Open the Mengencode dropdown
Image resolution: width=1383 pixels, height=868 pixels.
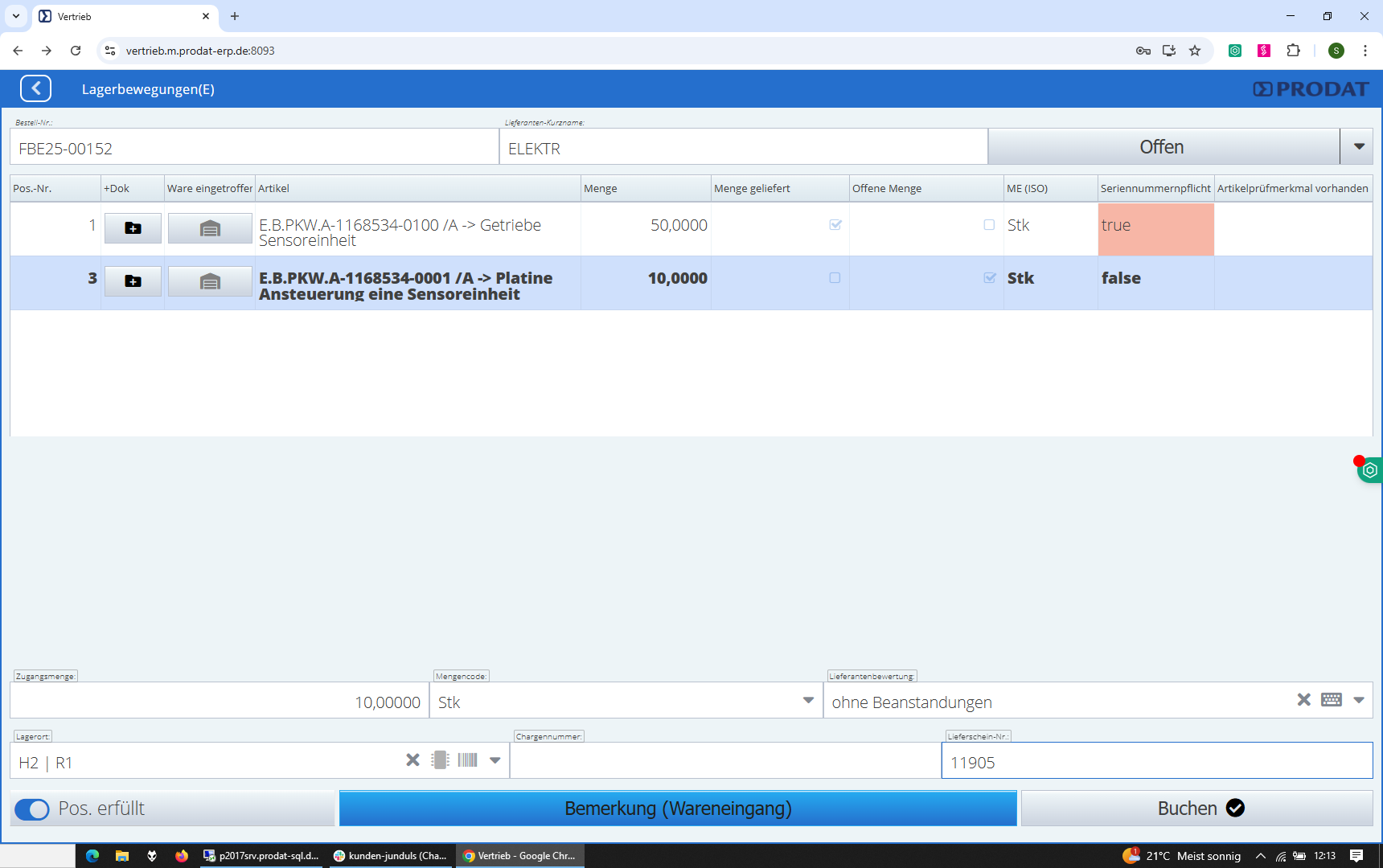808,701
